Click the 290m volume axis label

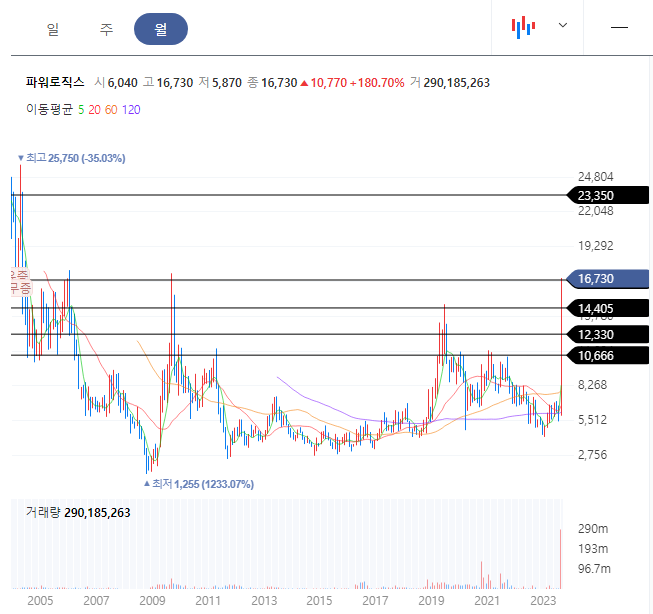tap(593, 529)
